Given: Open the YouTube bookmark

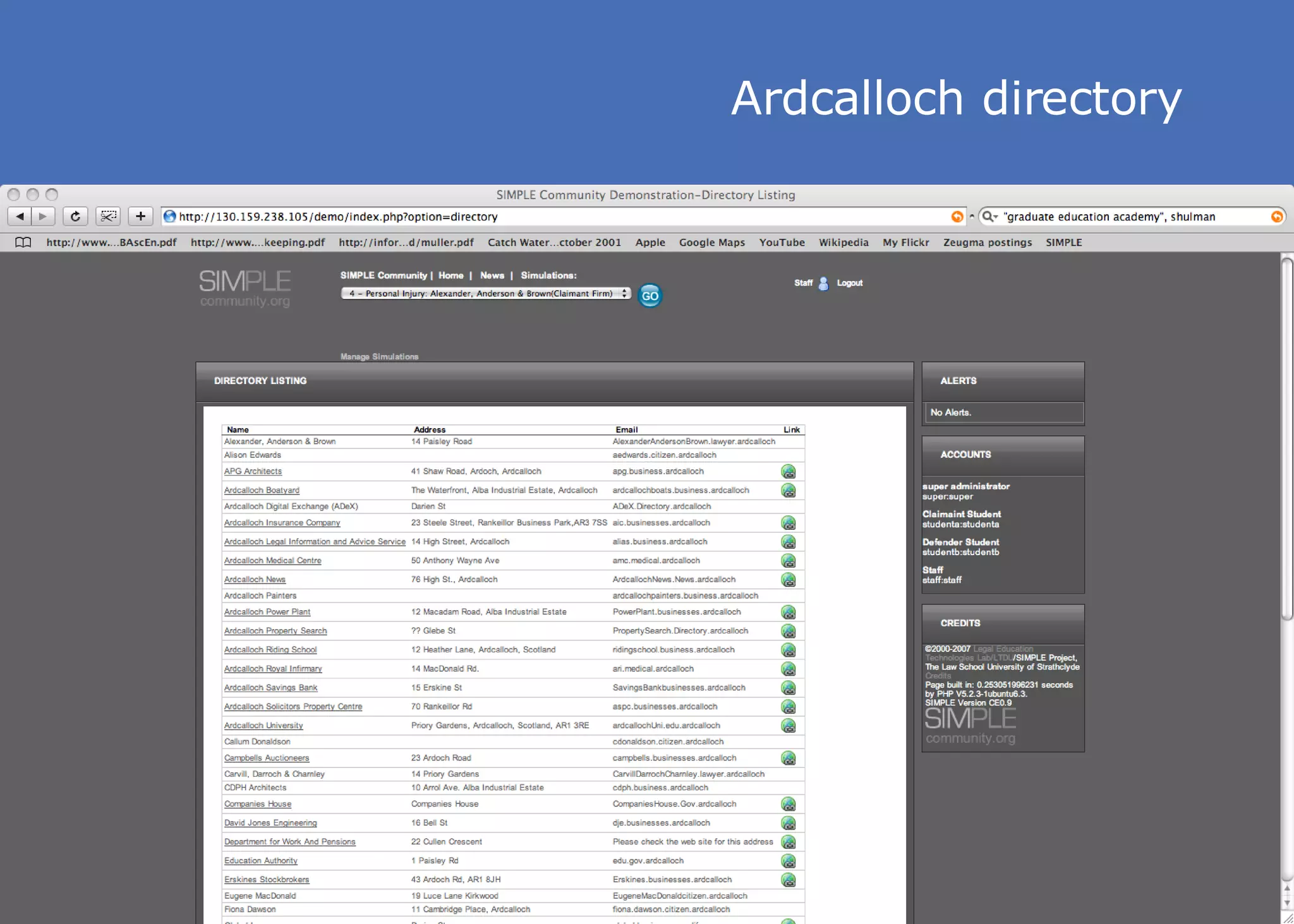Looking at the screenshot, I should (x=782, y=243).
